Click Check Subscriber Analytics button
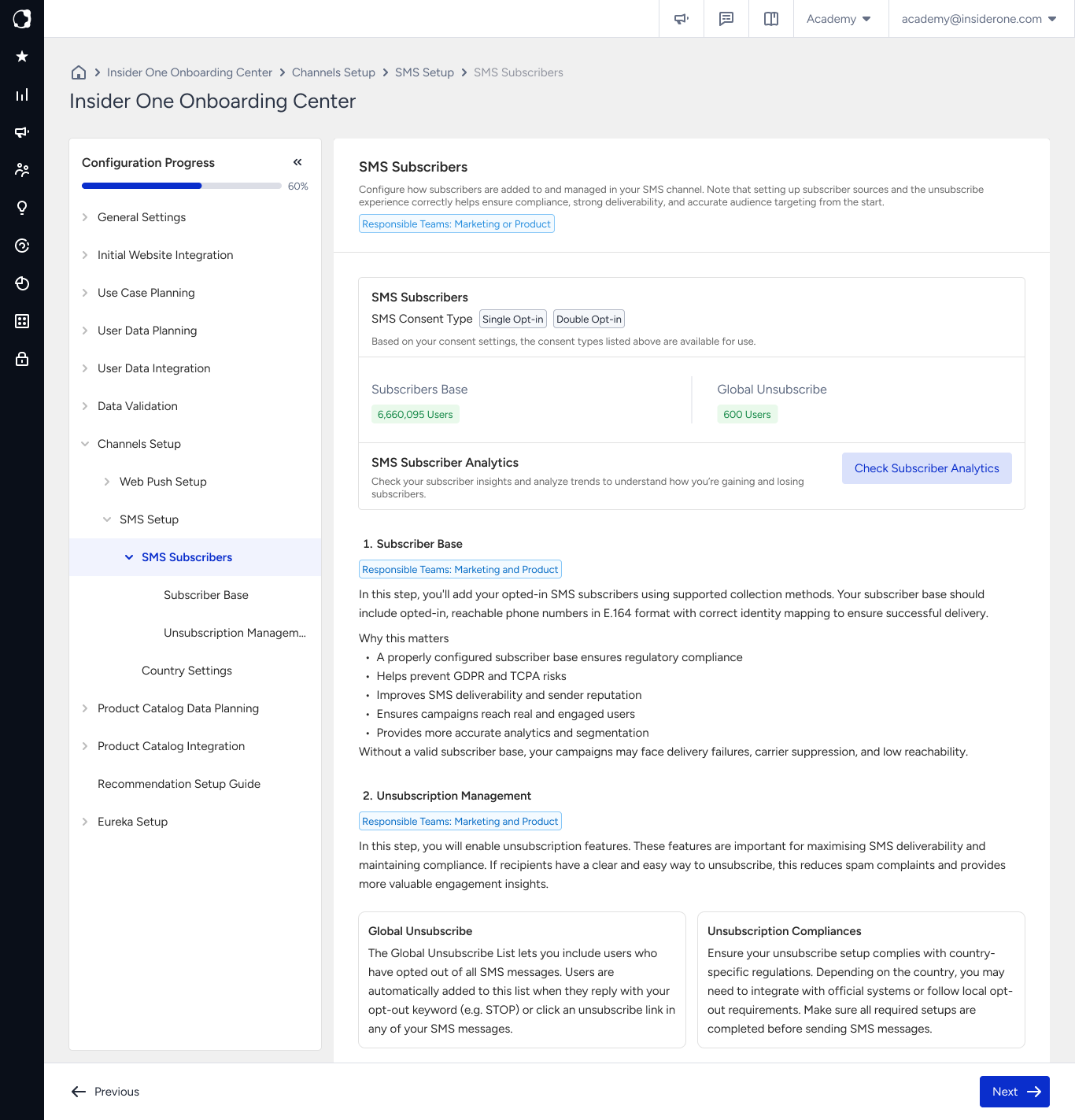Viewport: 1075px width, 1120px height. 927,468
